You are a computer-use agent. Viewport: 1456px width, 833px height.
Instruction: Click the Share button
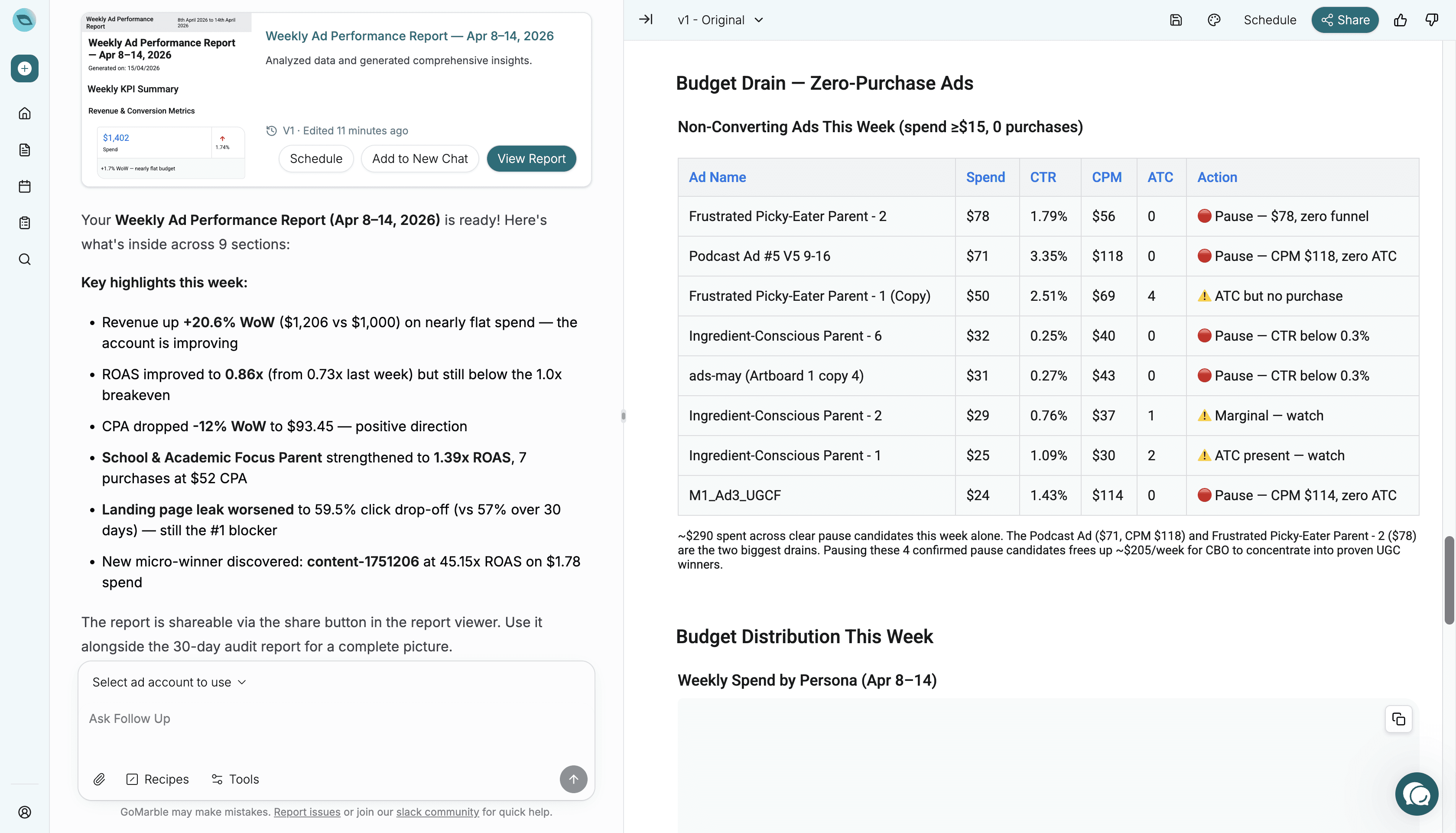coord(1345,20)
